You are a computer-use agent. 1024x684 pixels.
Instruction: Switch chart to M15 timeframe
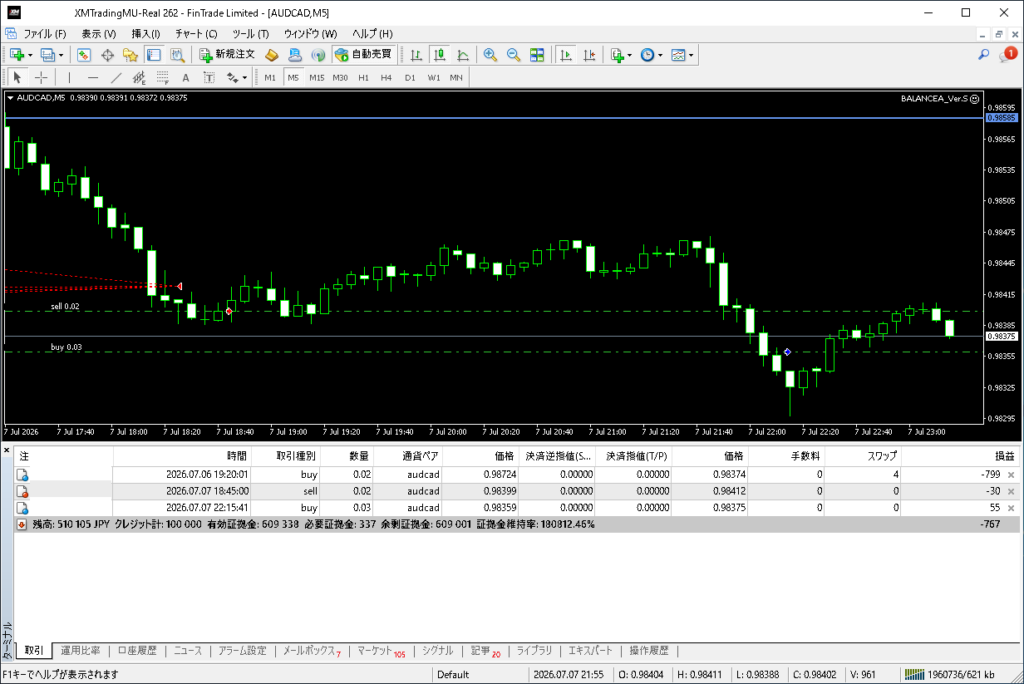pos(317,78)
